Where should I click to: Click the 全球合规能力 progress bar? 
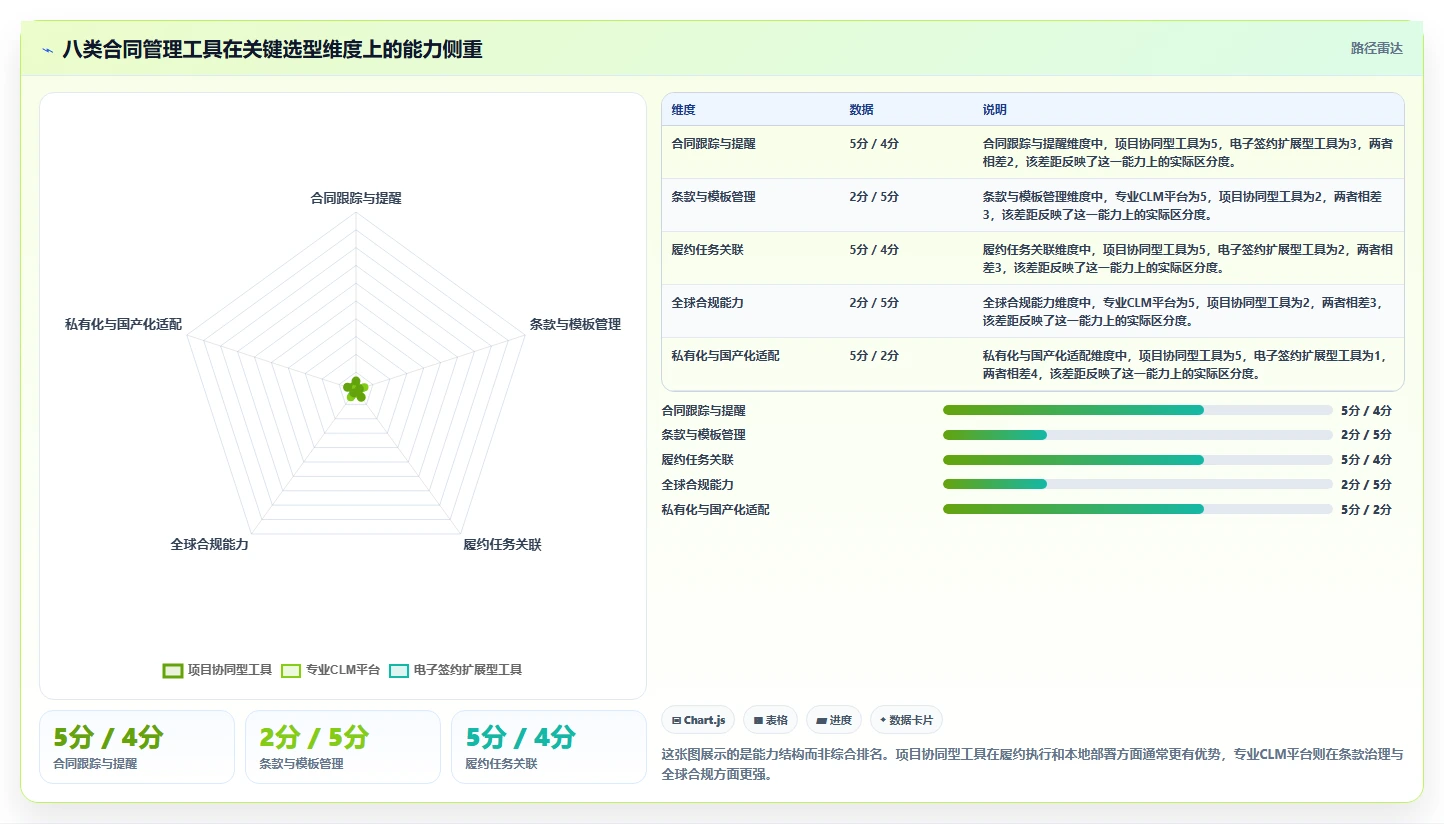[1138, 484]
